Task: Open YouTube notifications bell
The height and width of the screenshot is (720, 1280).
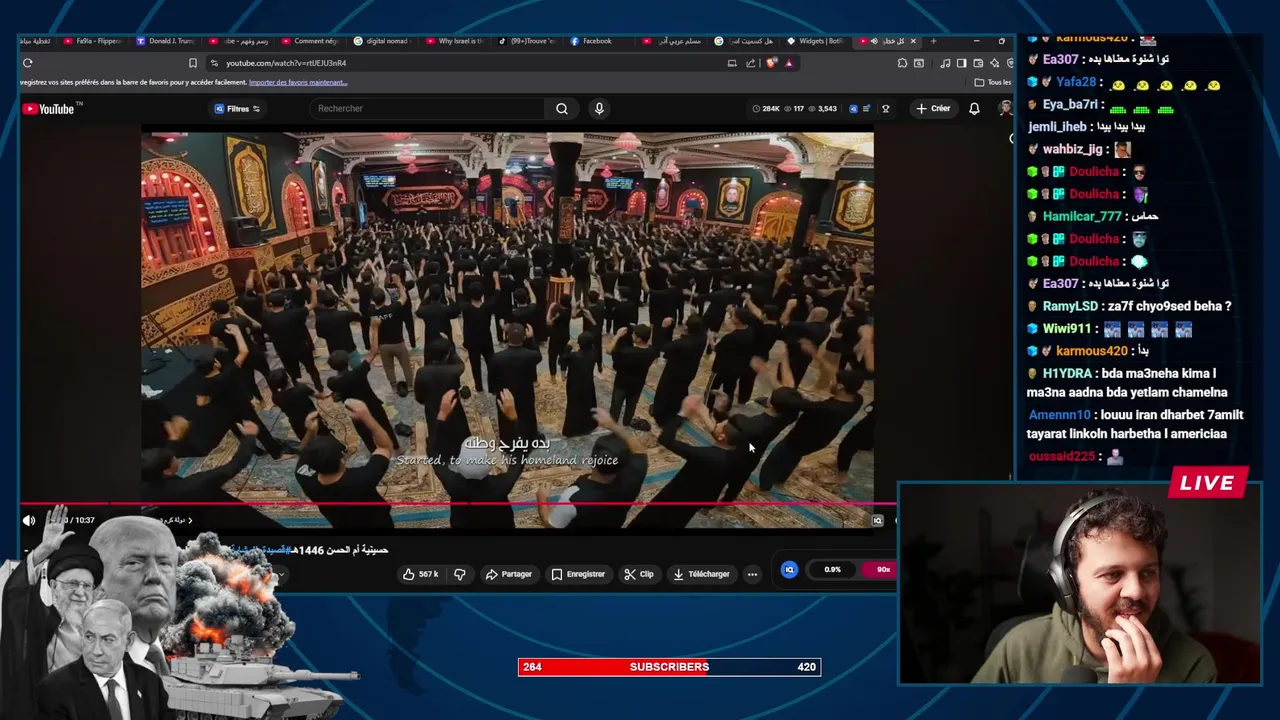Action: pos(974,108)
